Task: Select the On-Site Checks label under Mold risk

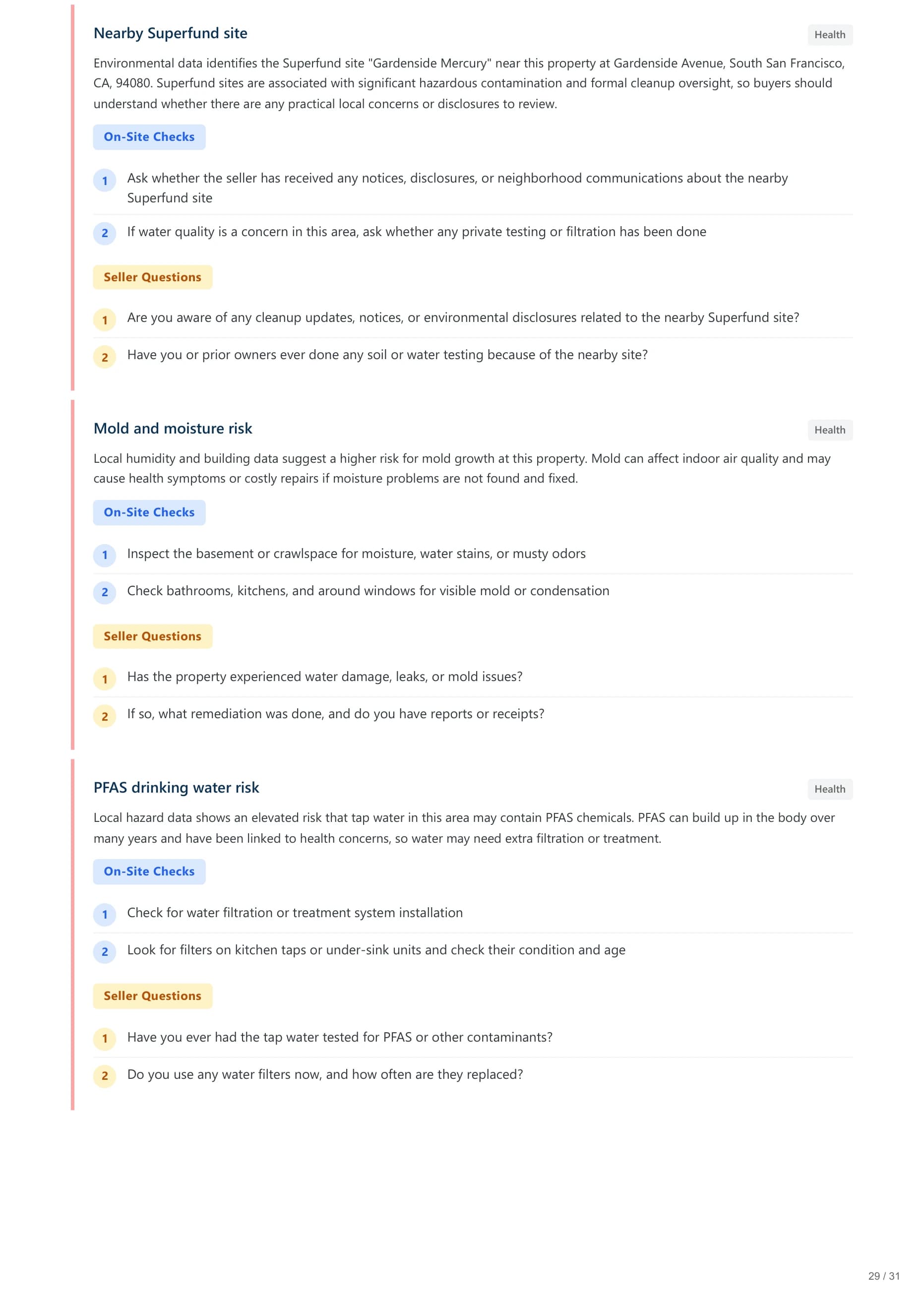Action: pos(149,512)
